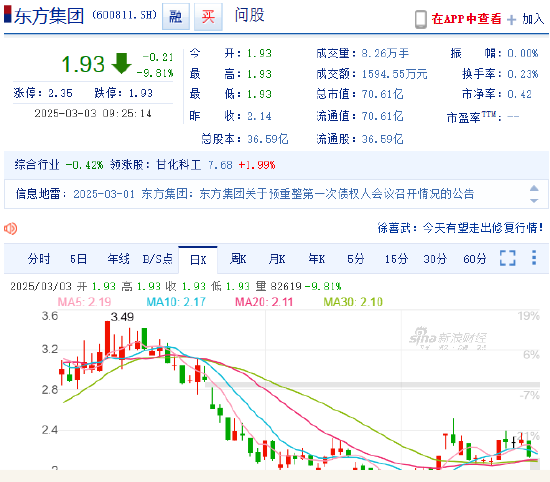The image size is (550, 482).
Task: Select the 月K chart tab
Action: [x=277, y=259]
